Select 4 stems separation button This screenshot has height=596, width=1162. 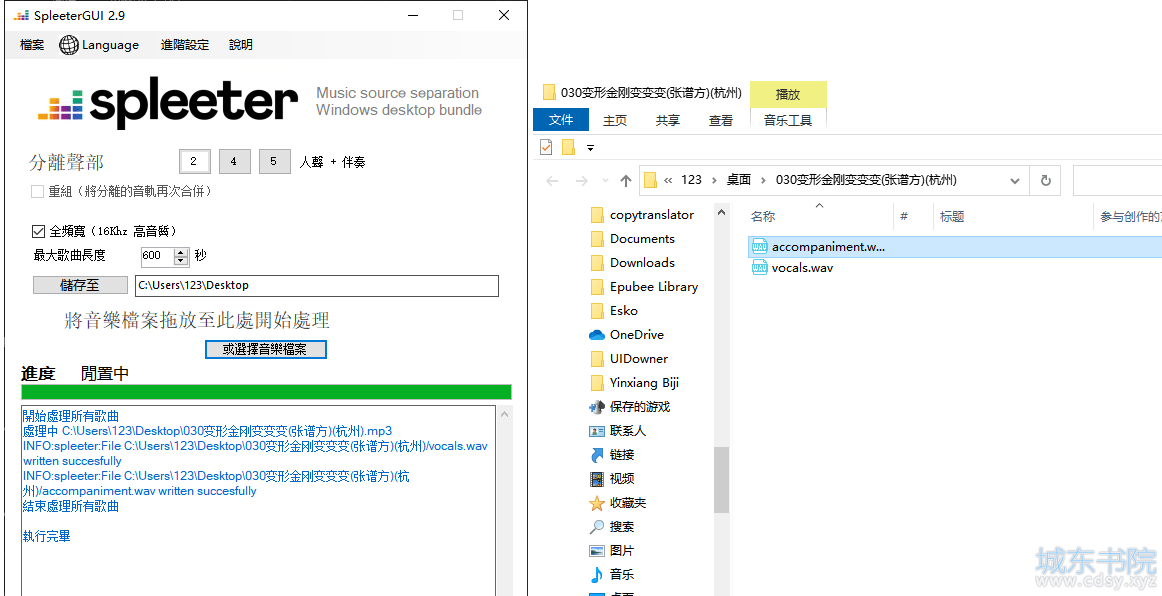pyautogui.click(x=234, y=162)
